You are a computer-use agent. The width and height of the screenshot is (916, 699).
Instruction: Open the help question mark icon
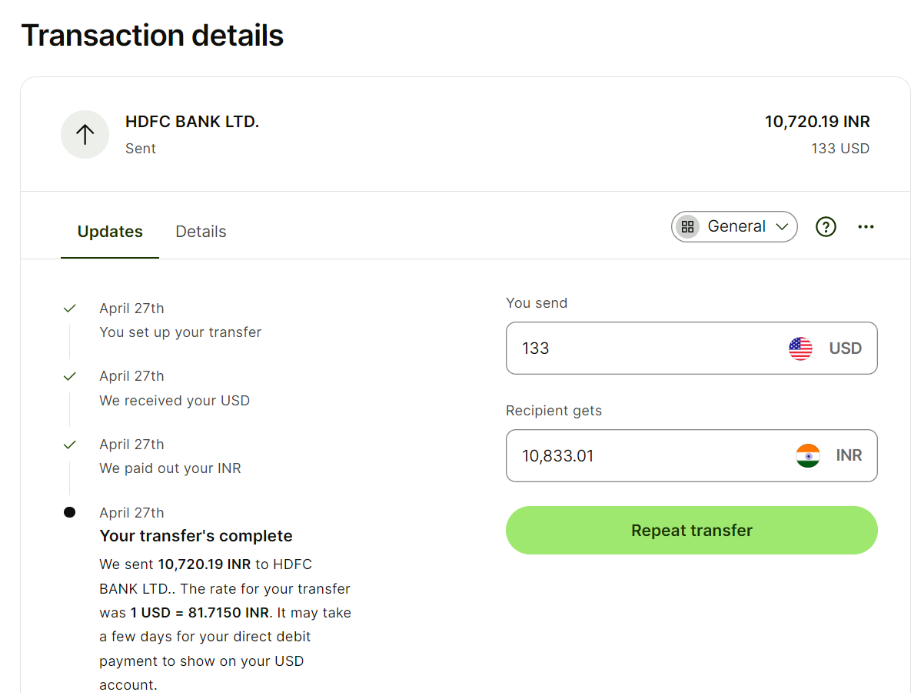pyautogui.click(x=825, y=227)
